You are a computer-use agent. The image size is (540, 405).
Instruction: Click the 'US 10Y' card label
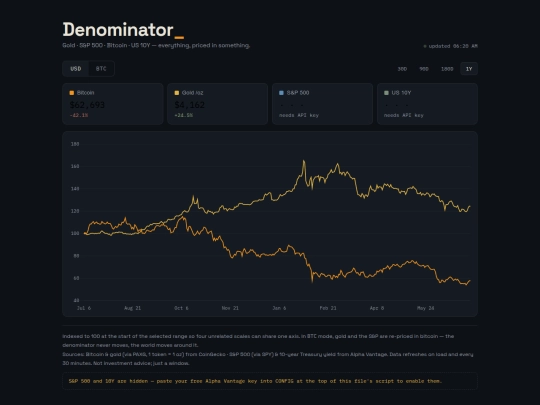(401, 93)
